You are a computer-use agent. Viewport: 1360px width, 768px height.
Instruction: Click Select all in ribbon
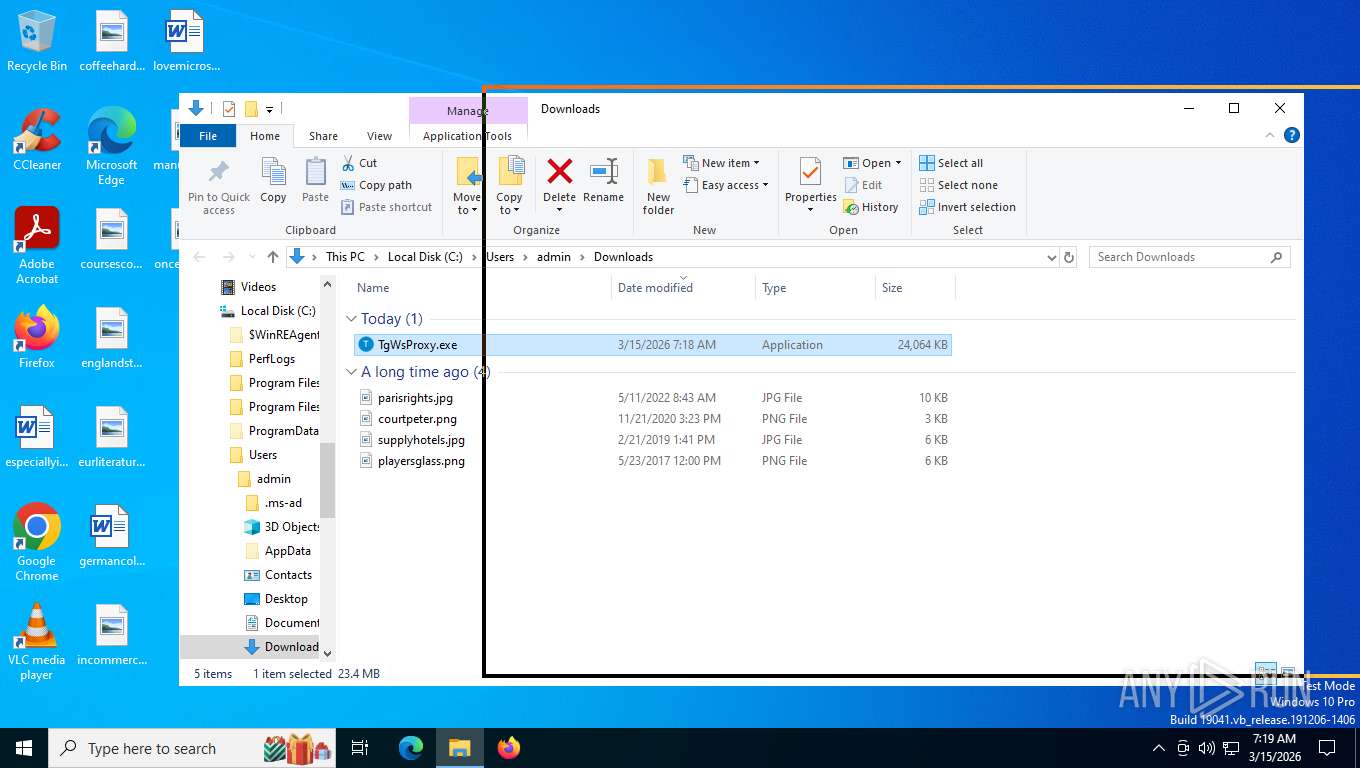click(951, 163)
